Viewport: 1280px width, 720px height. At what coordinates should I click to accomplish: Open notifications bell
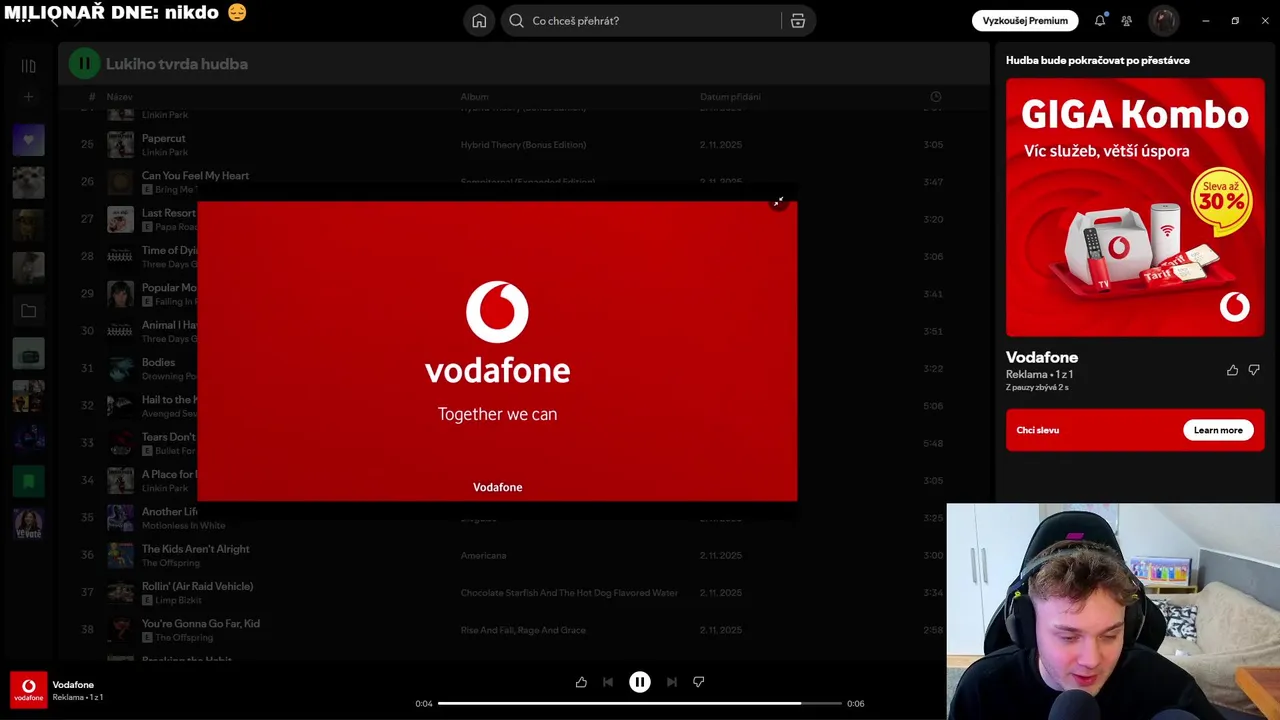[x=1100, y=21]
